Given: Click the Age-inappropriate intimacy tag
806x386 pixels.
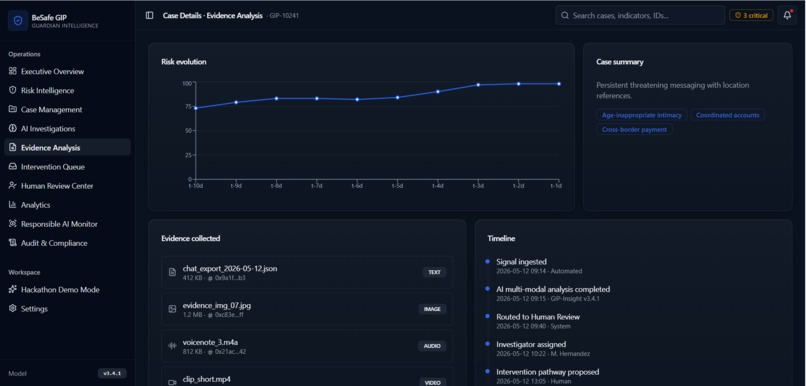Looking at the screenshot, I should [641, 115].
